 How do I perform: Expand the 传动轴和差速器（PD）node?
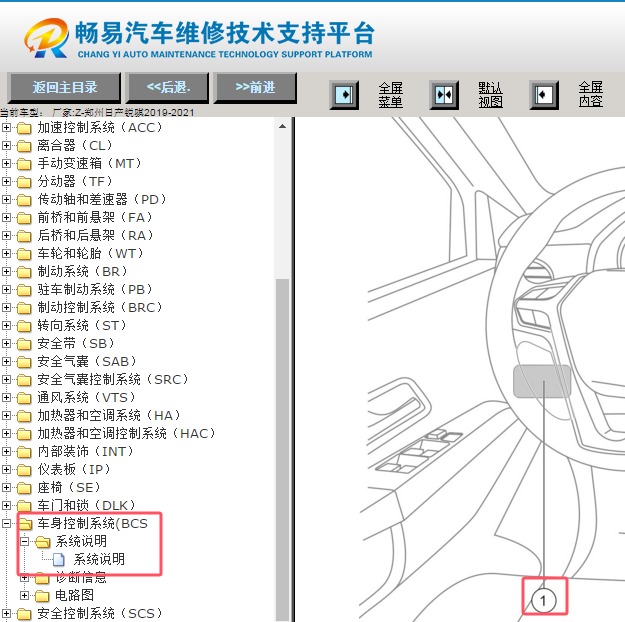click(x=6, y=199)
